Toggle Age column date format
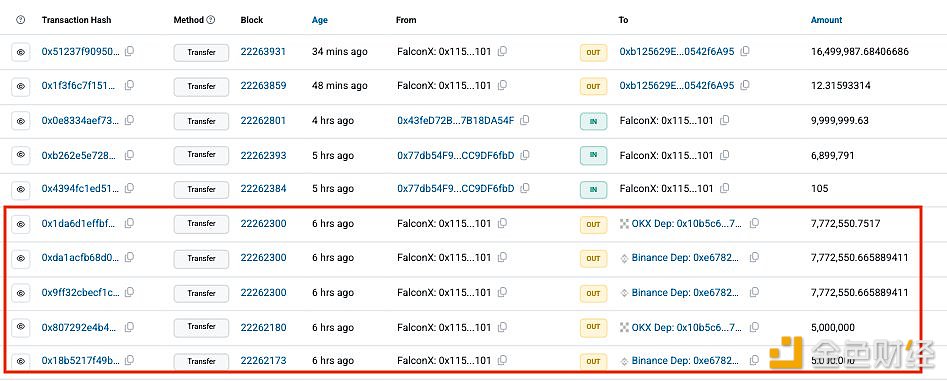Image resolution: width=947 pixels, height=381 pixels. [319, 20]
